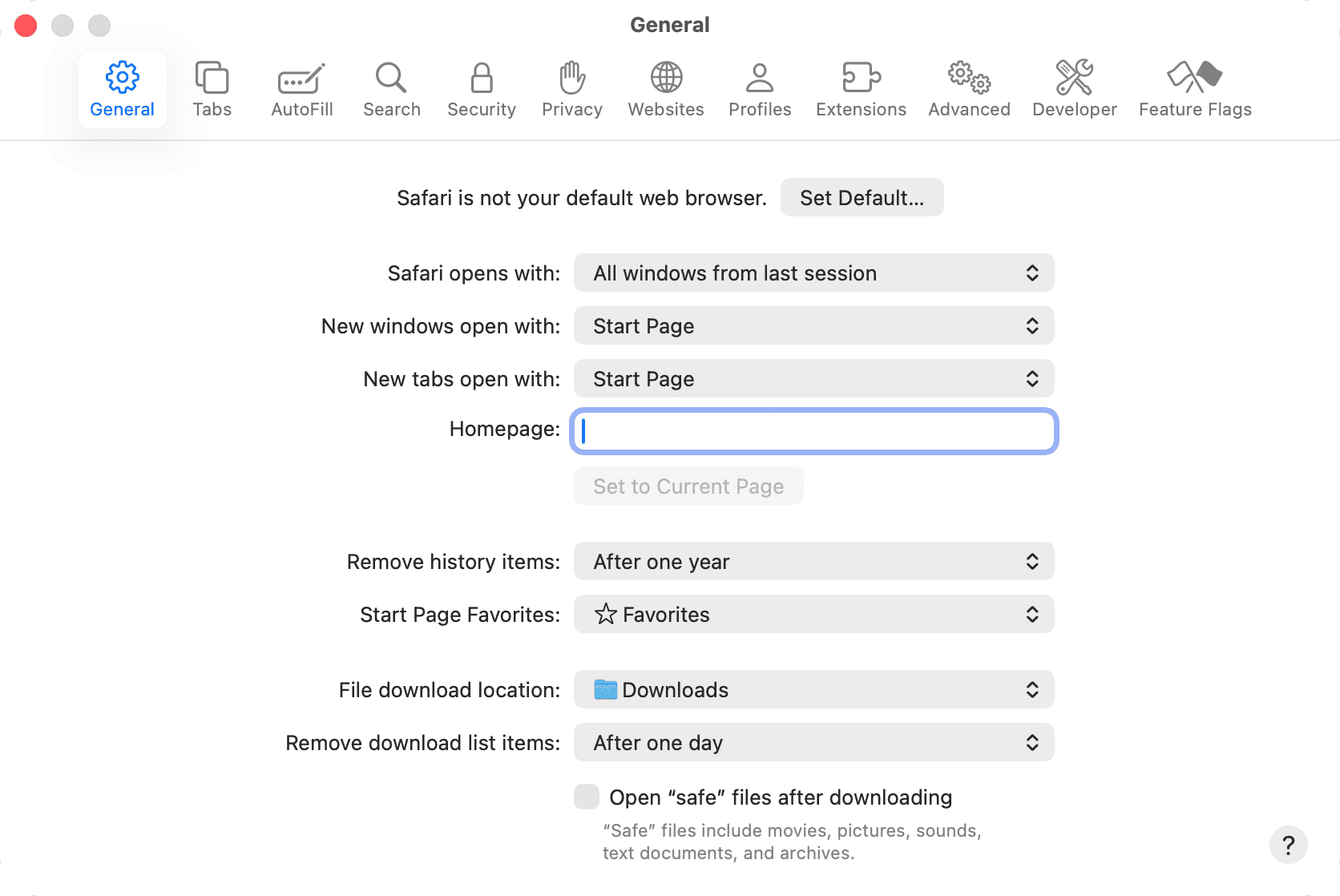This screenshot has width=1340, height=896.
Task: Click the Set to Current Page button
Action: 688,486
